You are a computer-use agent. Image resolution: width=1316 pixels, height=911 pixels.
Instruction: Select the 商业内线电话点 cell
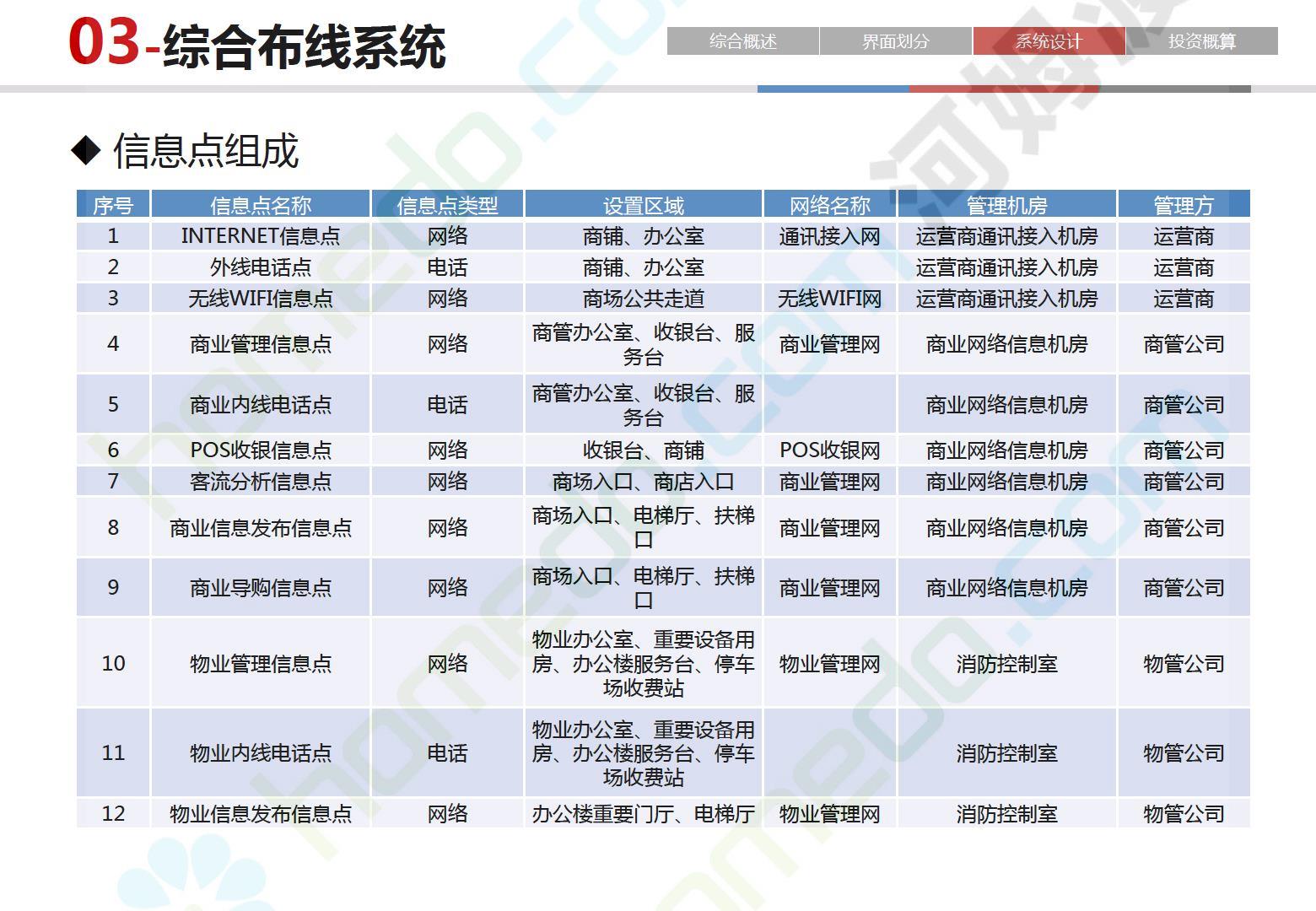(261, 405)
